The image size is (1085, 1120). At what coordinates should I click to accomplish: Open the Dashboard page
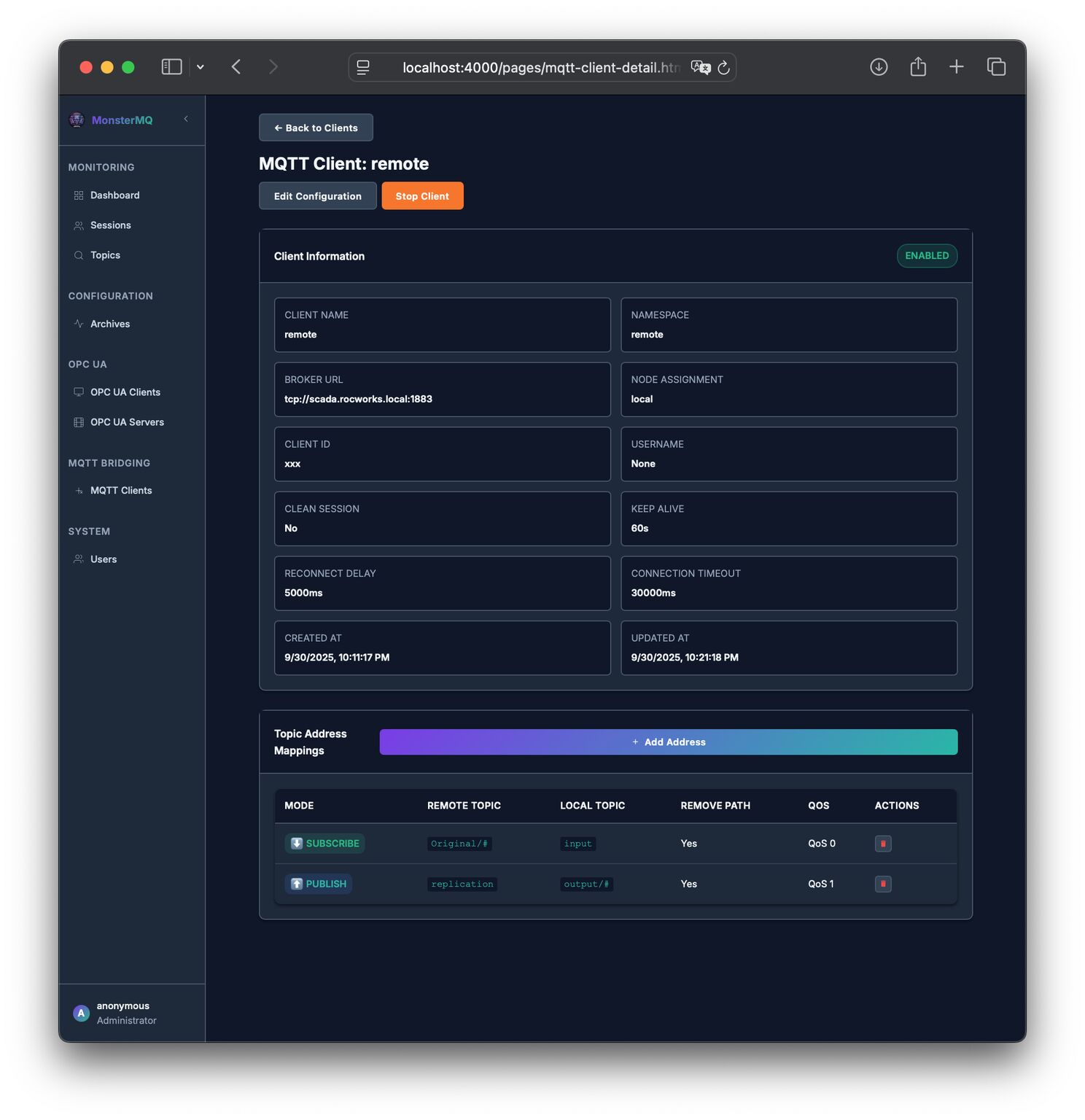114,195
